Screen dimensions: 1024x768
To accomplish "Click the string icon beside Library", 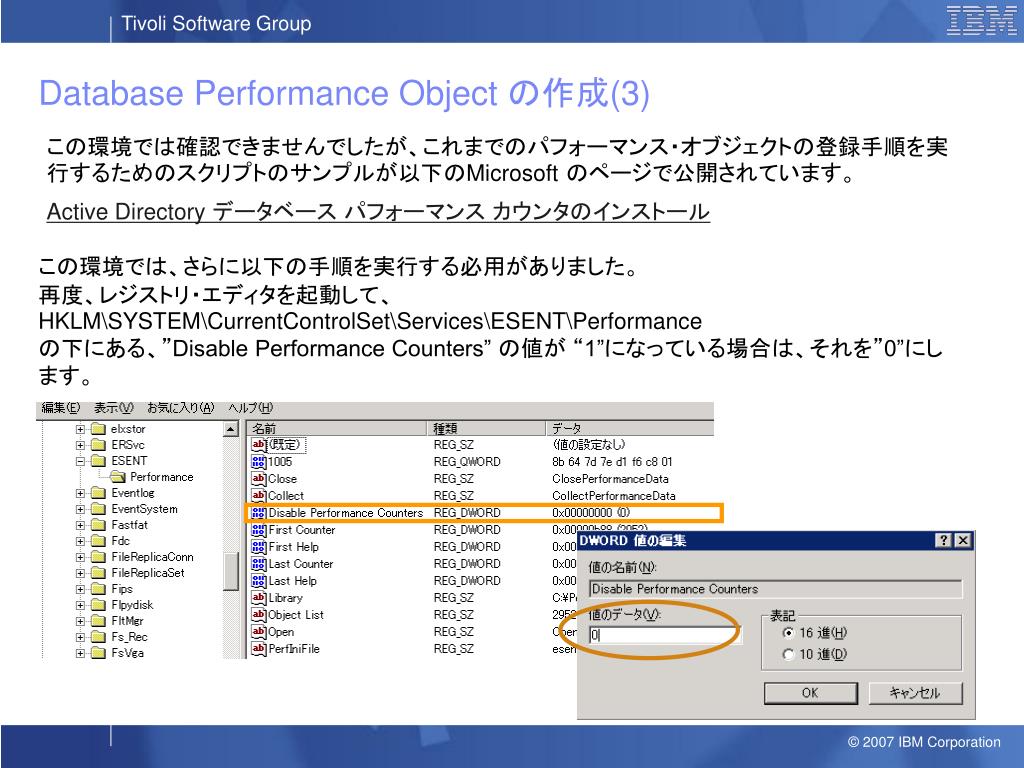I will coord(259,598).
